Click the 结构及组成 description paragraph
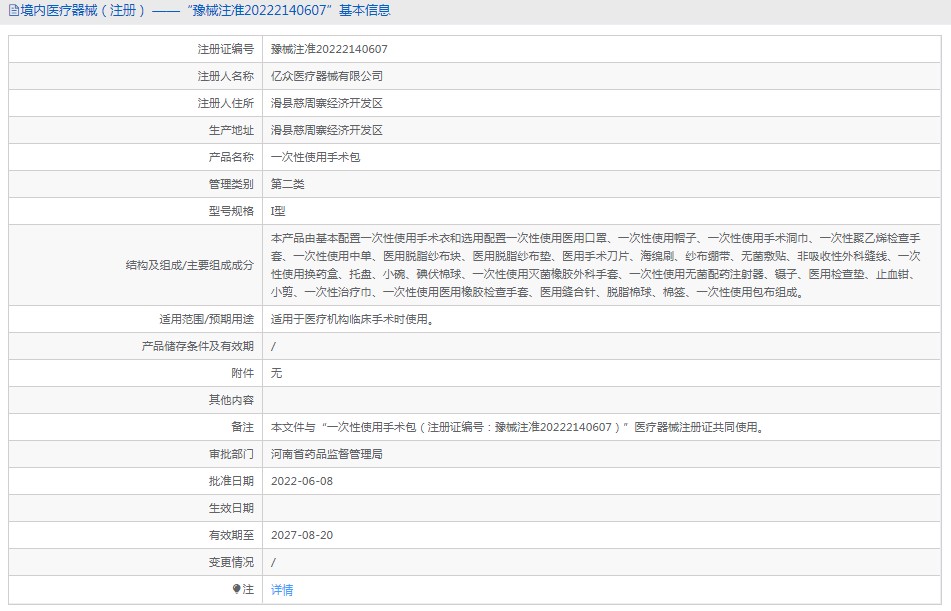 pyautogui.click(x=596, y=265)
